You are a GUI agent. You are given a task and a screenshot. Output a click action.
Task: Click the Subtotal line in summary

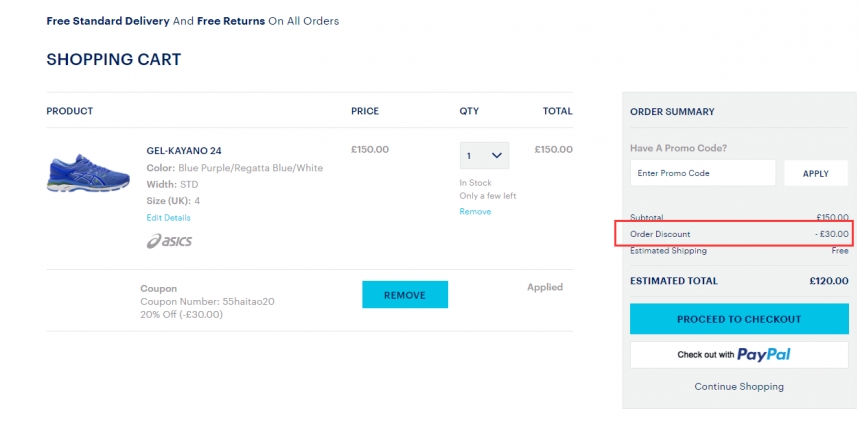[x=739, y=217]
